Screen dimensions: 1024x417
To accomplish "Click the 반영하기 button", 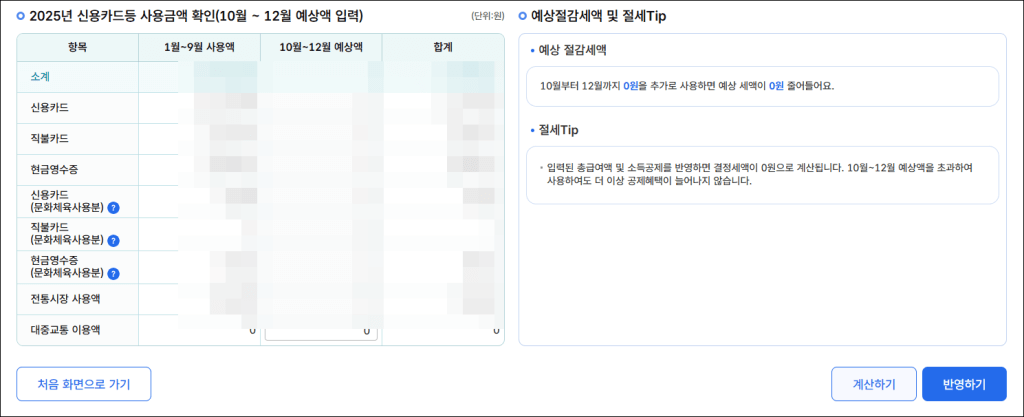I will pyautogui.click(x=963, y=384).
